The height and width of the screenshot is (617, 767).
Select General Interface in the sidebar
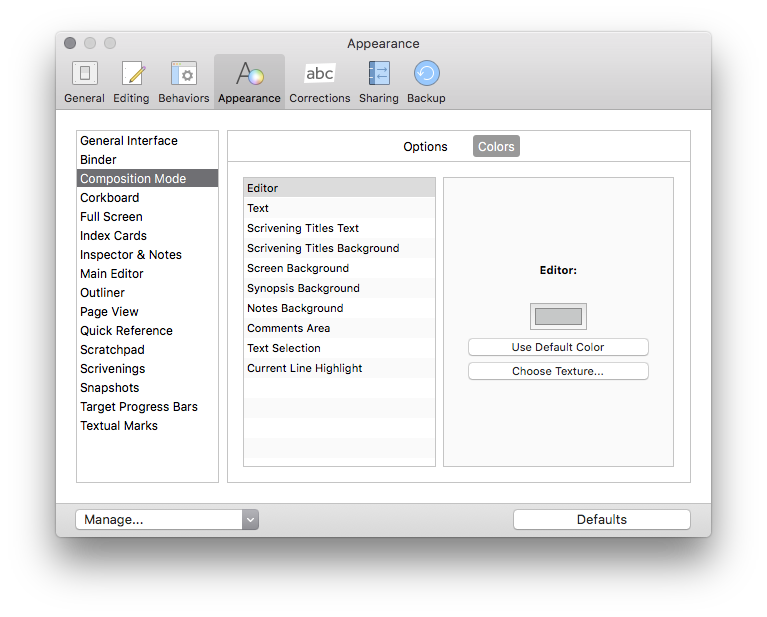click(147, 141)
